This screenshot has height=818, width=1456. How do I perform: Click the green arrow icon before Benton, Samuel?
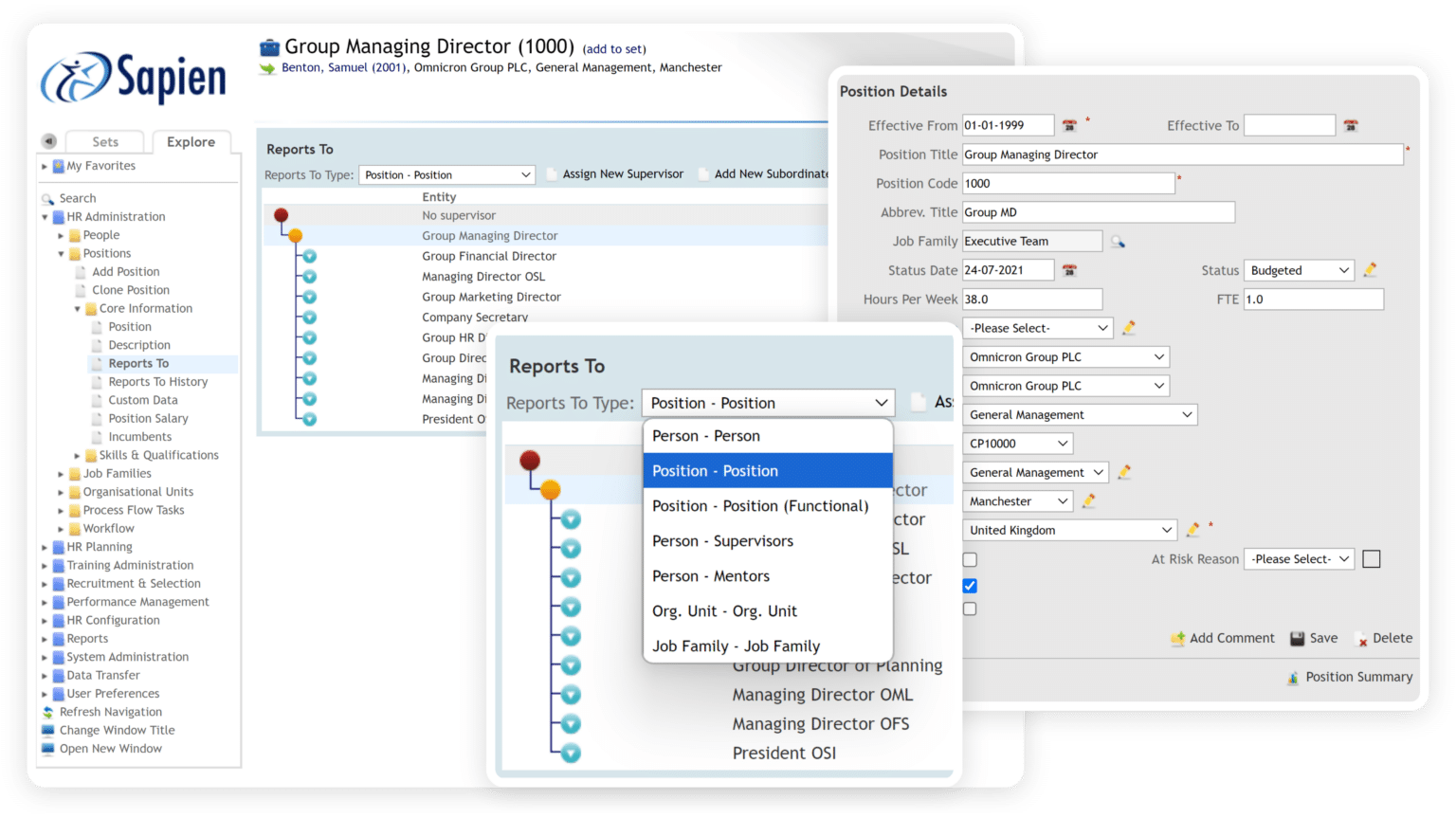(267, 68)
